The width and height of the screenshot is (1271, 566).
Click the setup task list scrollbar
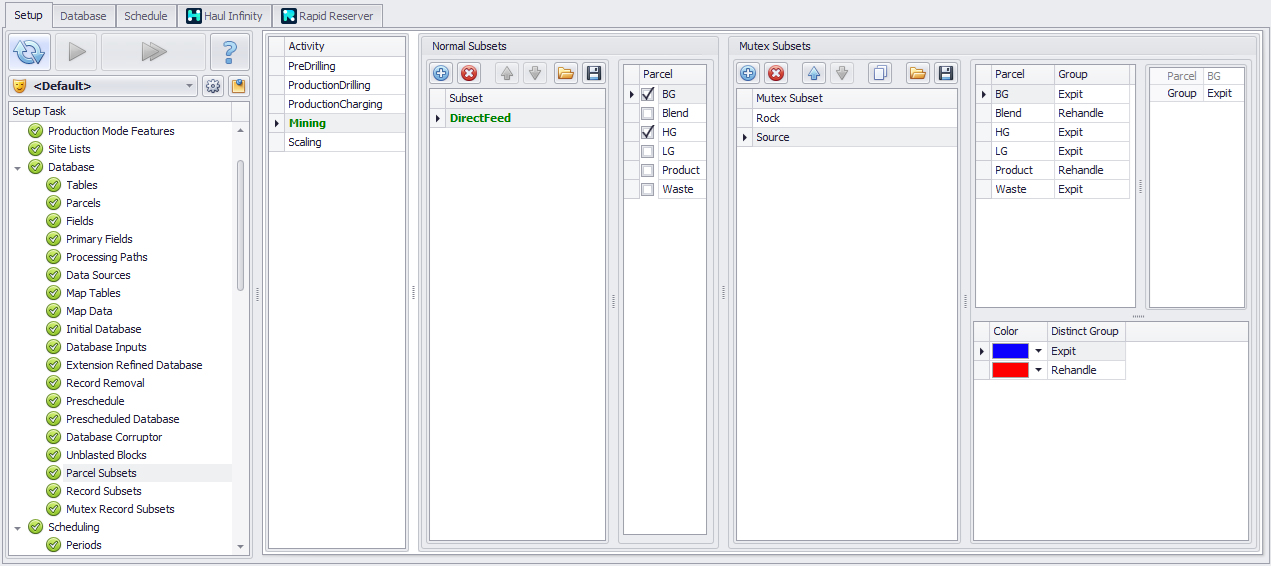[240, 225]
